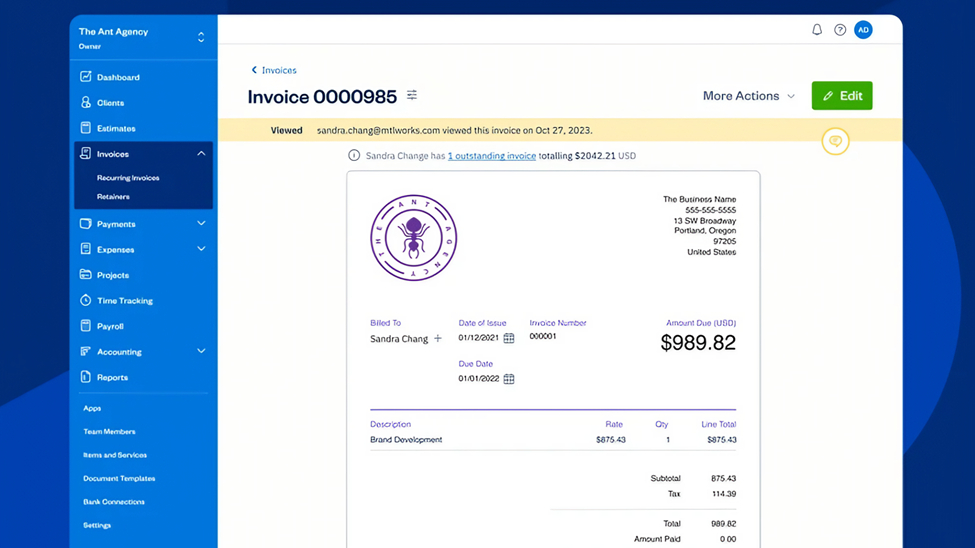The width and height of the screenshot is (975, 548).
Task: Click the invoice number 000001 value
Action: click(x=543, y=336)
